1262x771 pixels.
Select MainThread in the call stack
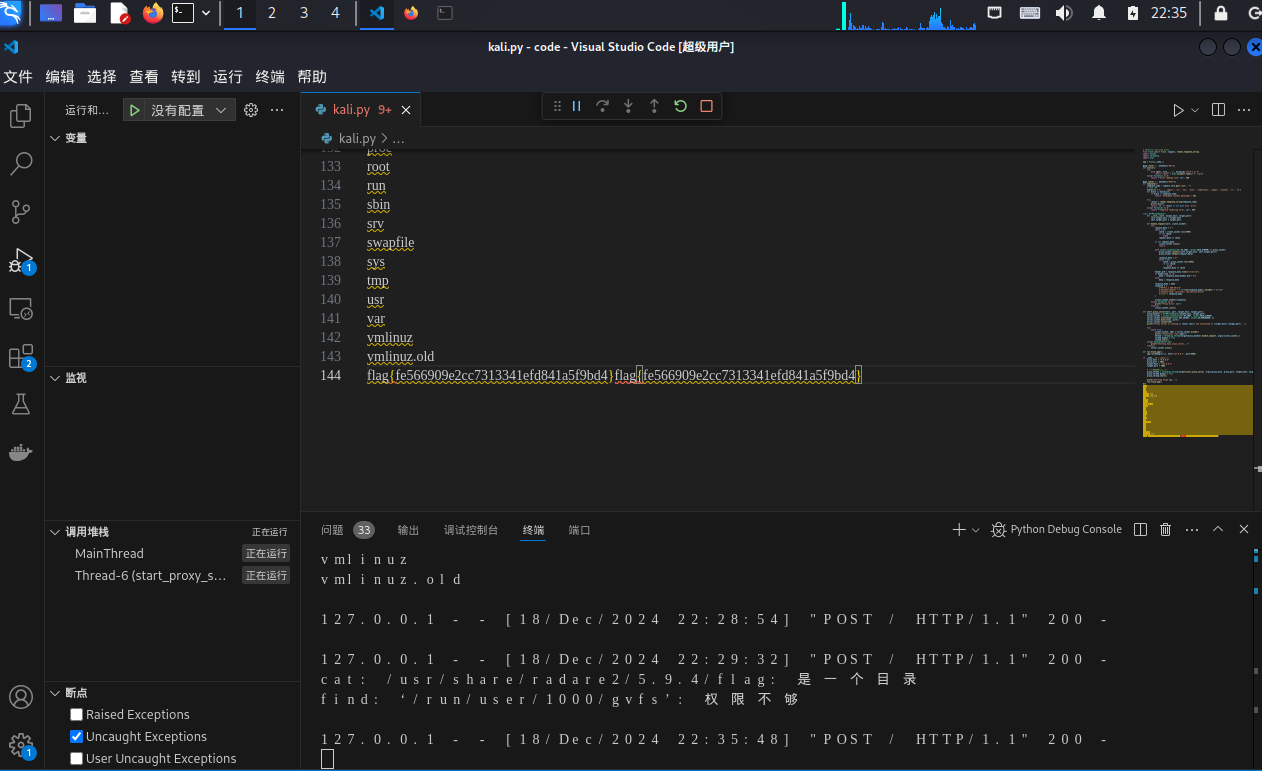pyautogui.click(x=109, y=553)
